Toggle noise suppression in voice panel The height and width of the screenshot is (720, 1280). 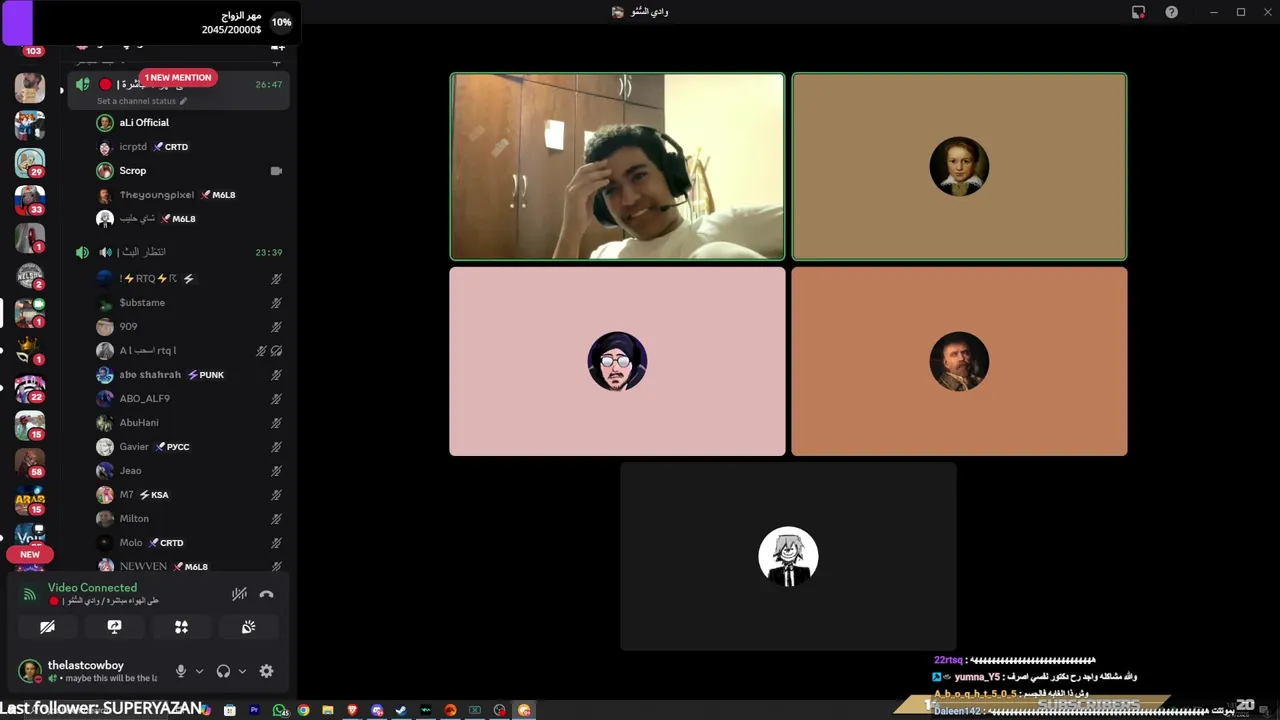click(x=239, y=594)
